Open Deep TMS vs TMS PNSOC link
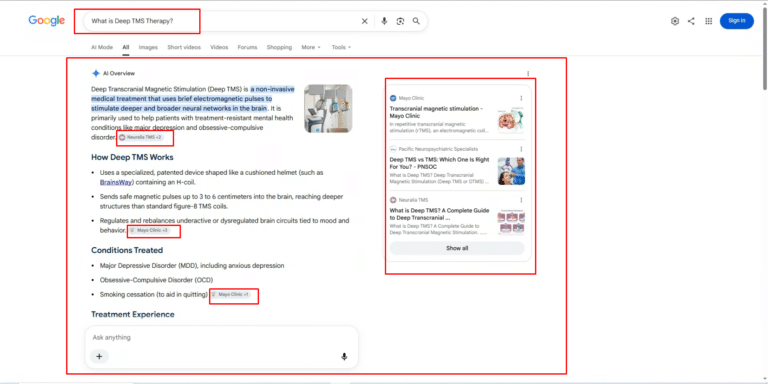768x384 pixels. tap(439, 163)
